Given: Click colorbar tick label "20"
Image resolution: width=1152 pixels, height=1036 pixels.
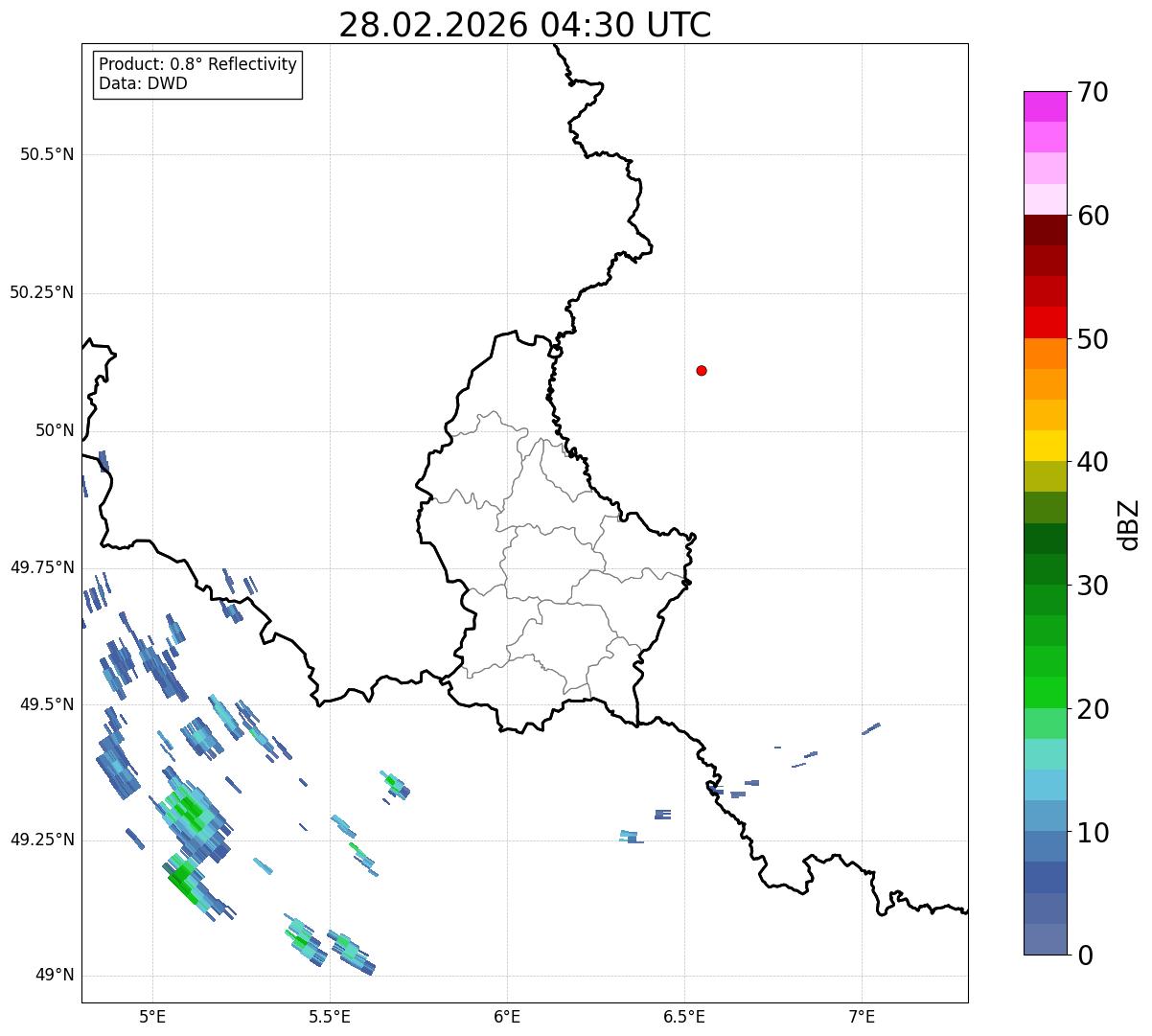Looking at the screenshot, I should [1093, 709].
